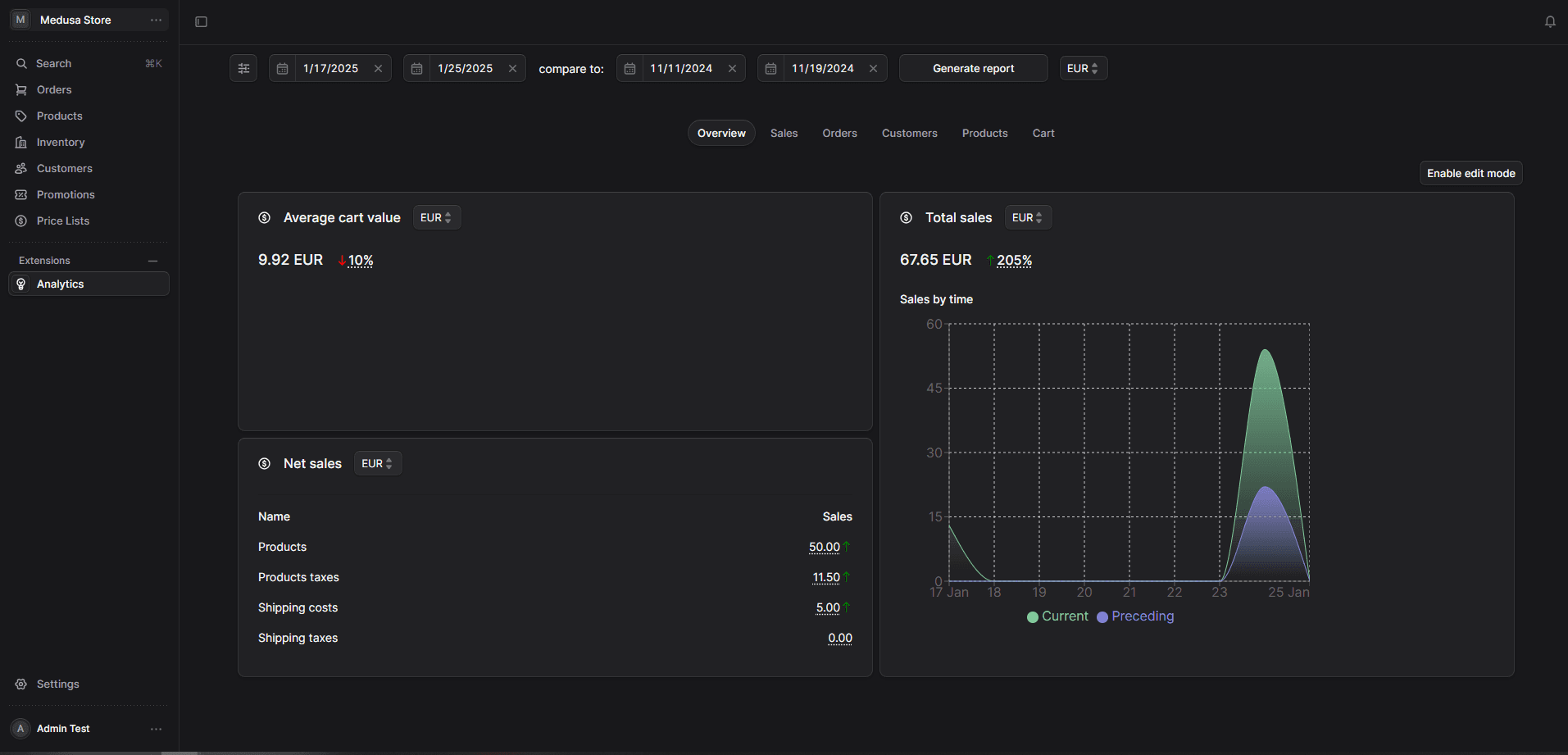Toggle the Preceding series in chart legend

1135,616
